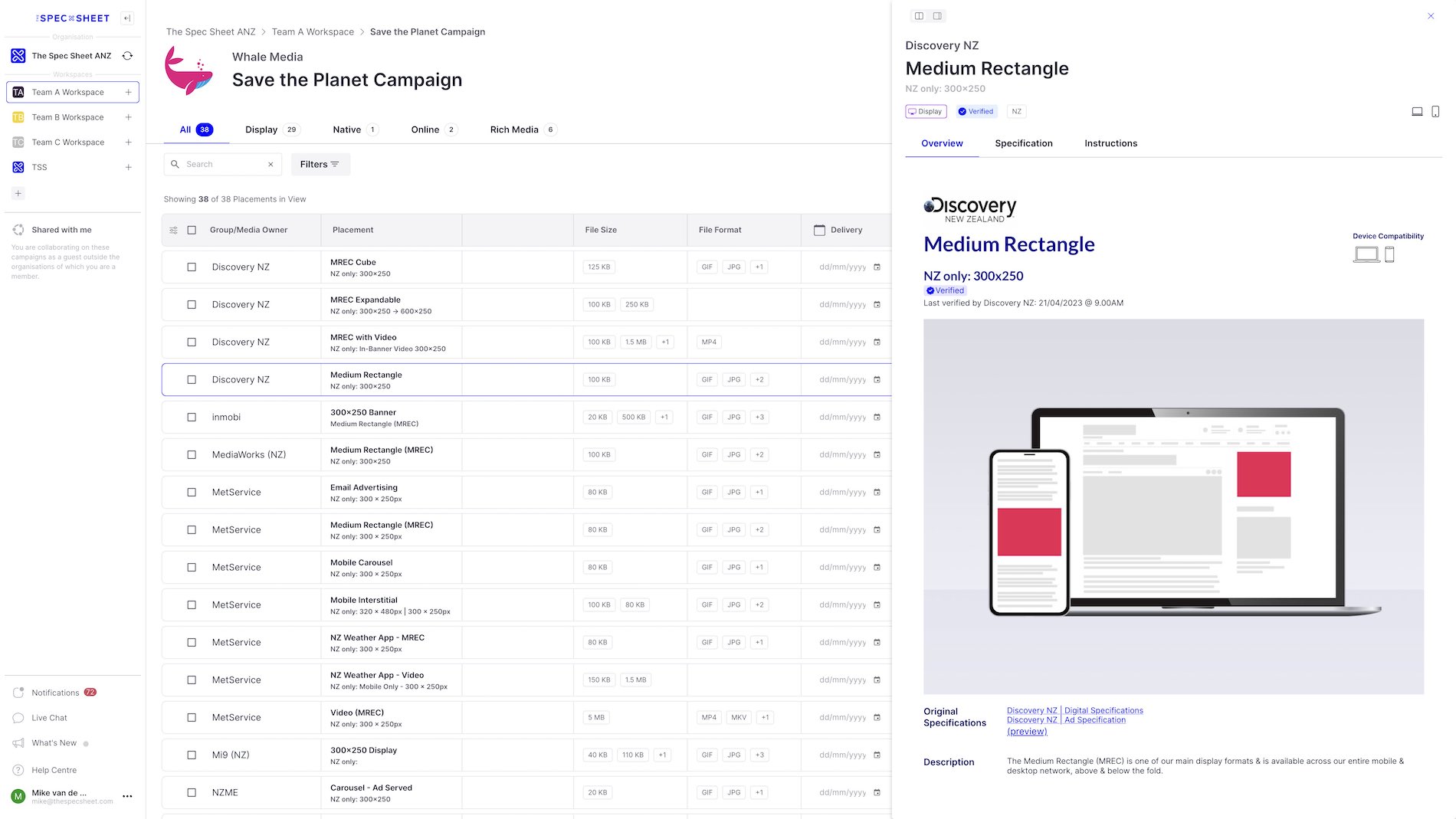This screenshot has width=1456, height=819.
Task: Add item to Team A Workspace
Action: pos(128,92)
